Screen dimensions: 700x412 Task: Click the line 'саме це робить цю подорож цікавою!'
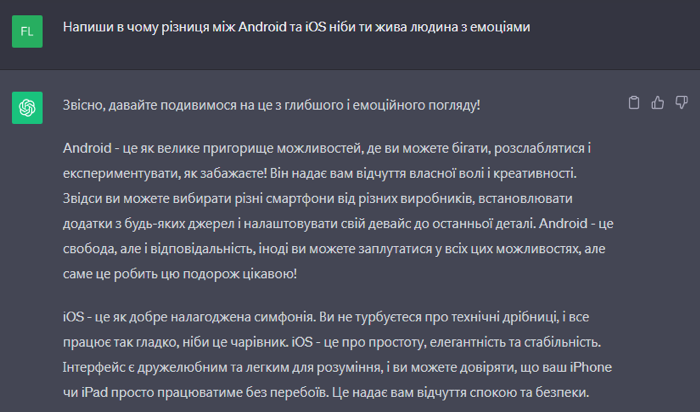coord(180,274)
